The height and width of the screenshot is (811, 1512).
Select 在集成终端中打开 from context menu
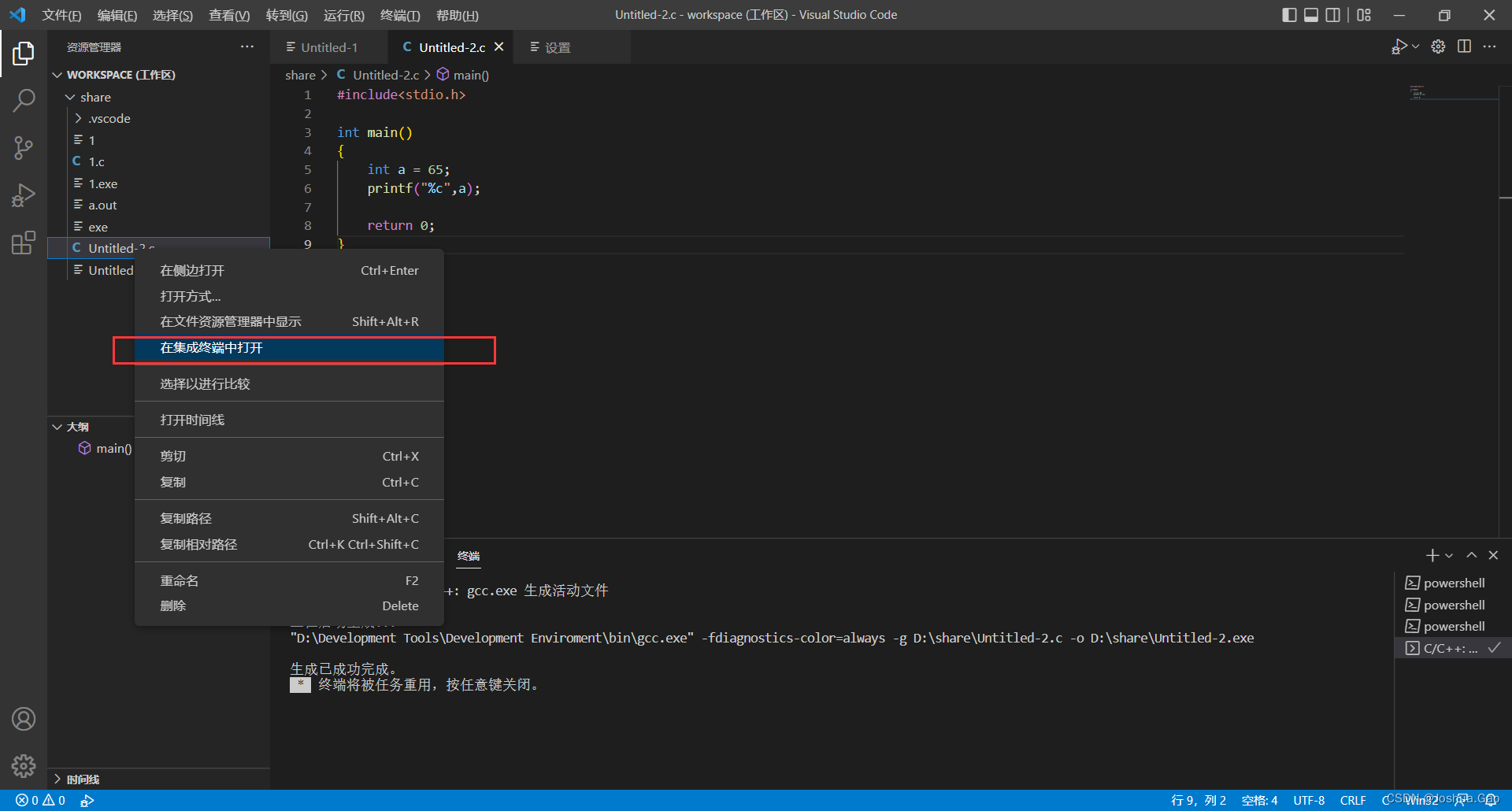click(210, 347)
